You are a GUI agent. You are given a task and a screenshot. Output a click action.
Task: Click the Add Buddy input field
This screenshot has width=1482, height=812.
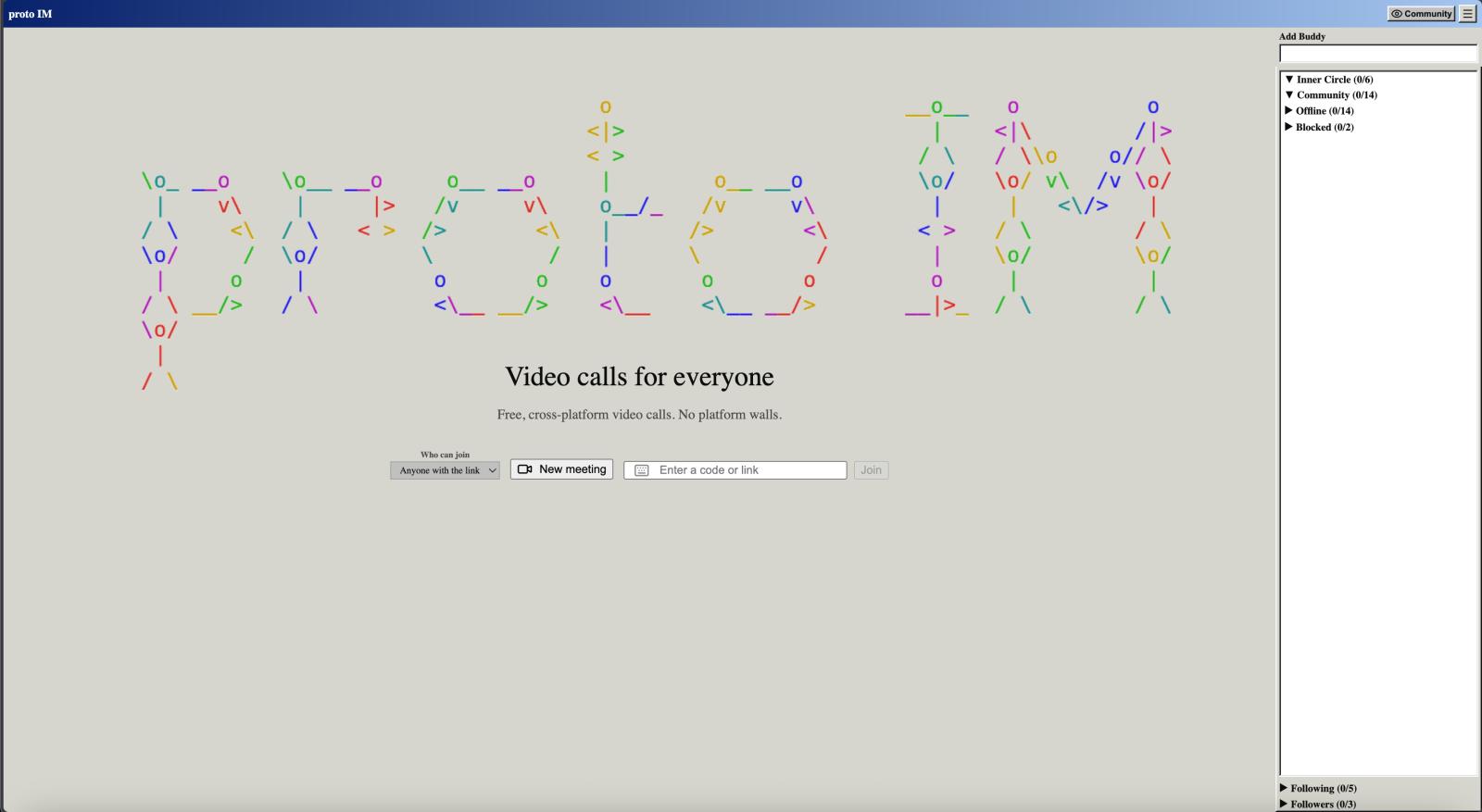click(x=1378, y=54)
